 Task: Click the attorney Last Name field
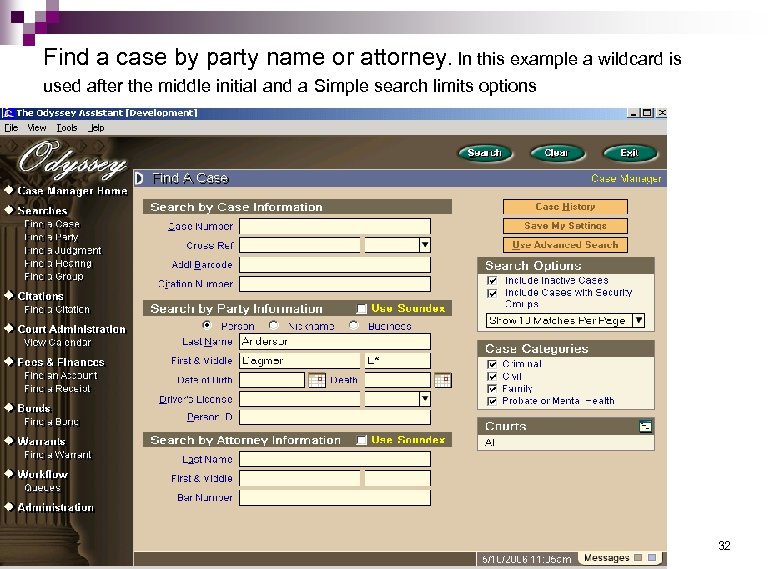[x=335, y=459]
